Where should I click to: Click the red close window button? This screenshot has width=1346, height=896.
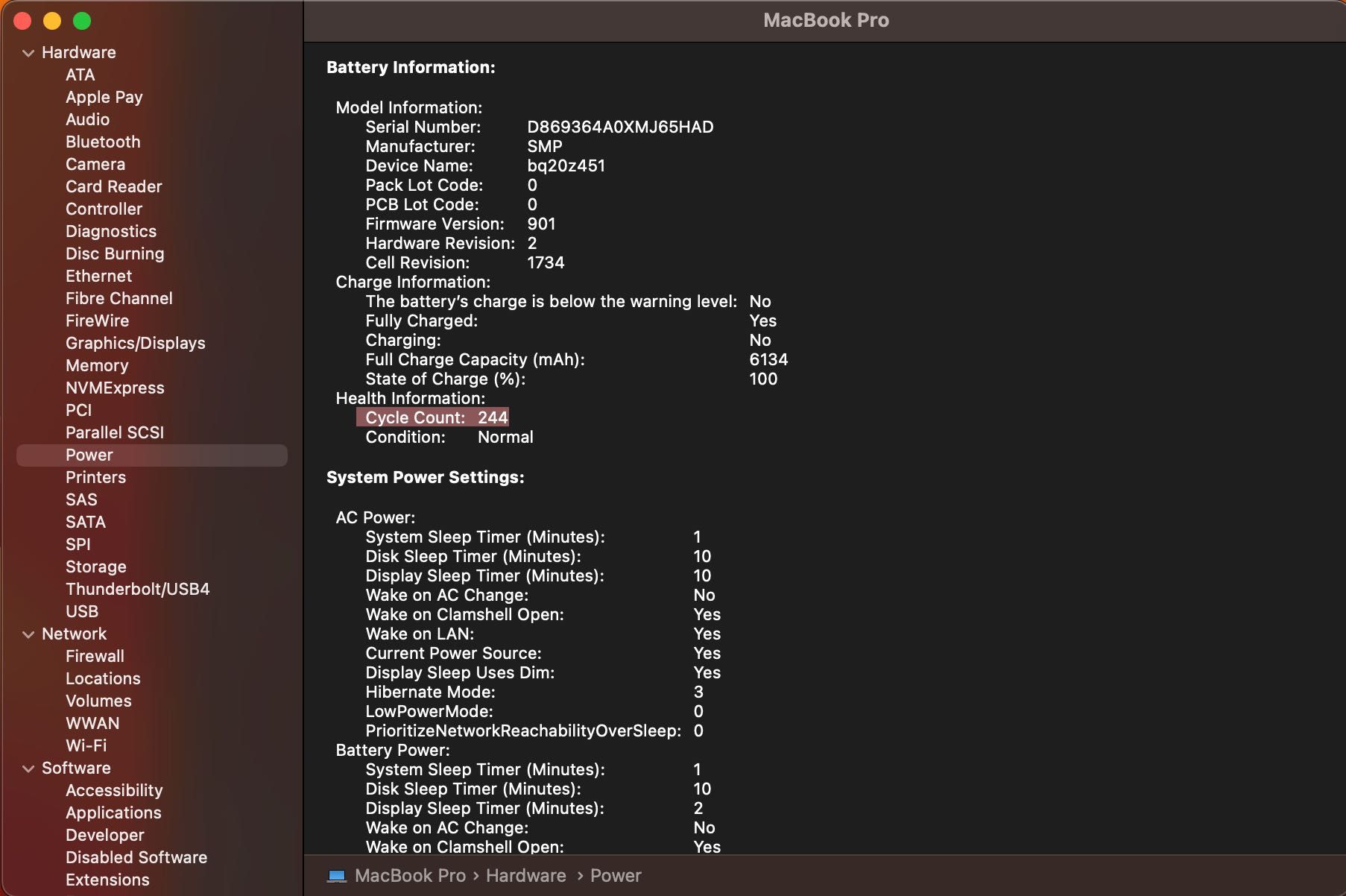coord(22,21)
